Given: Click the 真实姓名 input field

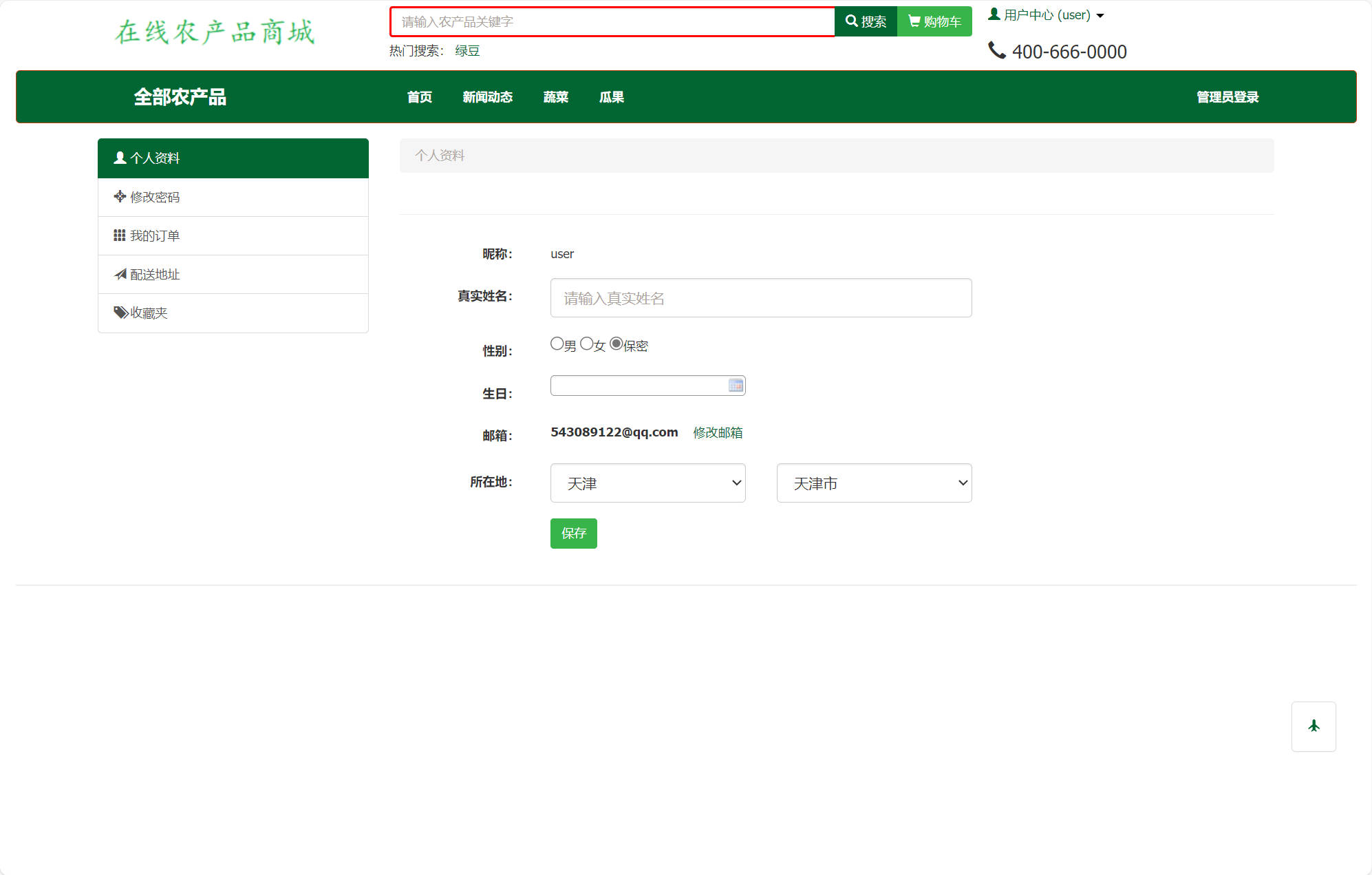Looking at the screenshot, I should pyautogui.click(x=760, y=297).
